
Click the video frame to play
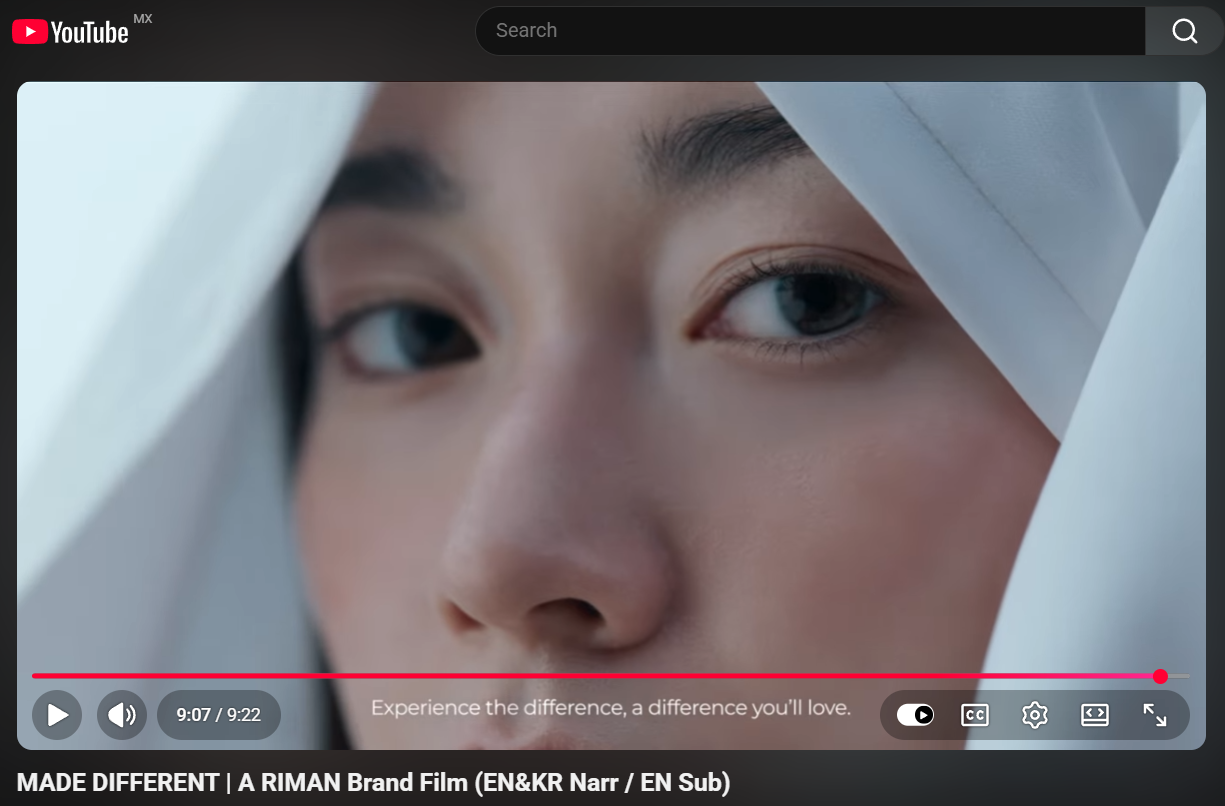click(x=611, y=380)
